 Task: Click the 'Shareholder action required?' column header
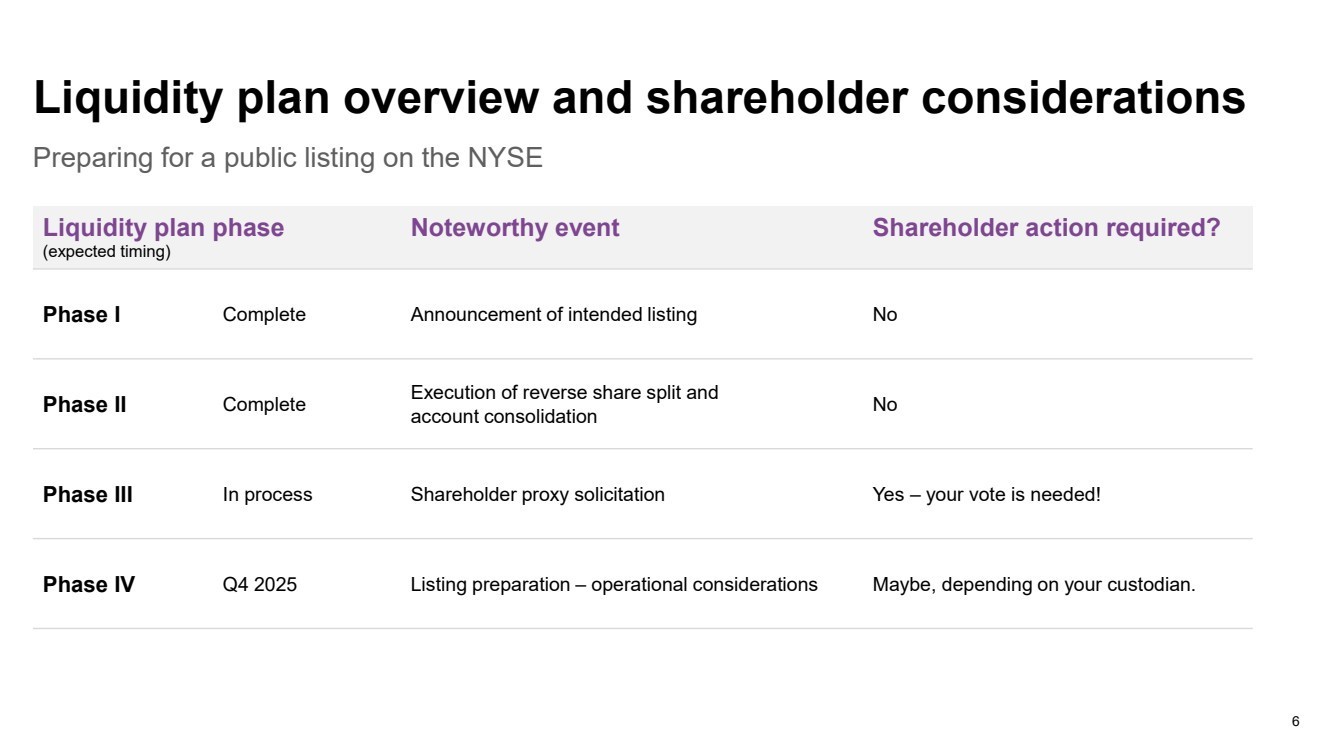pyautogui.click(x=1046, y=228)
